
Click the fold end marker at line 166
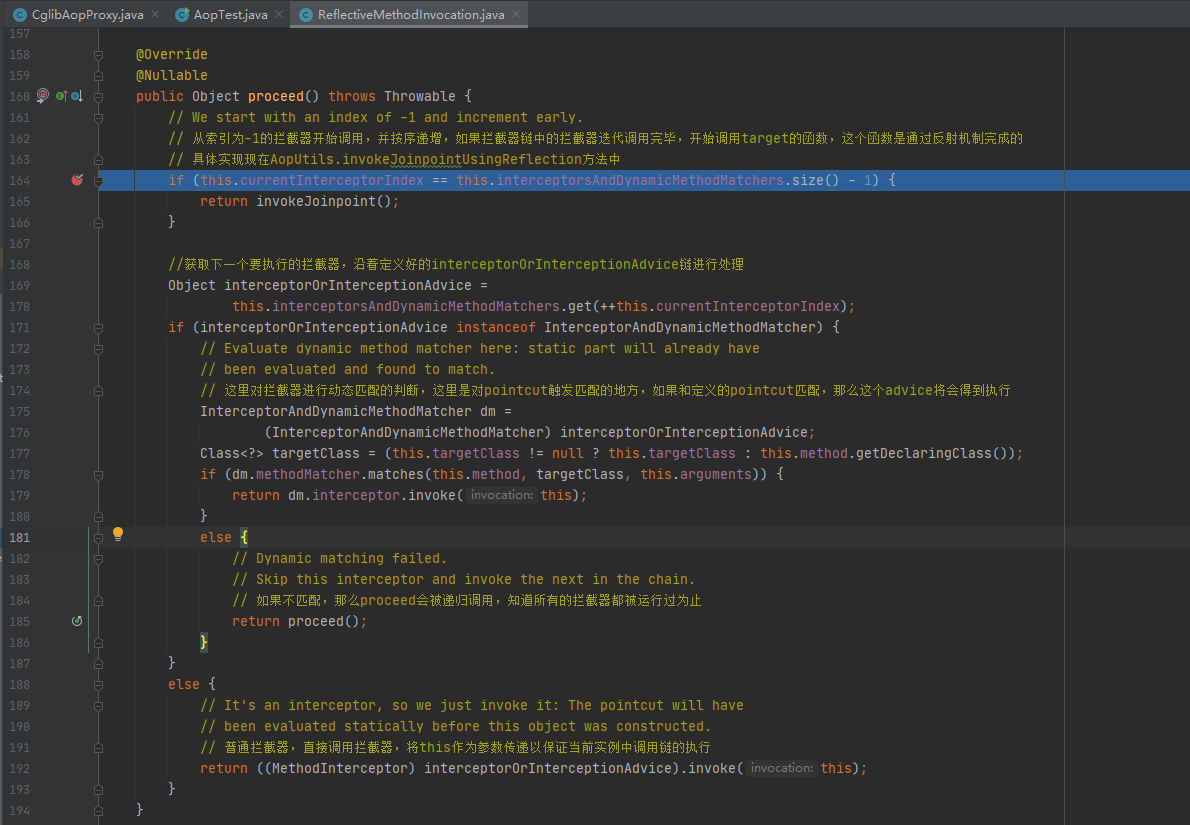[98, 222]
